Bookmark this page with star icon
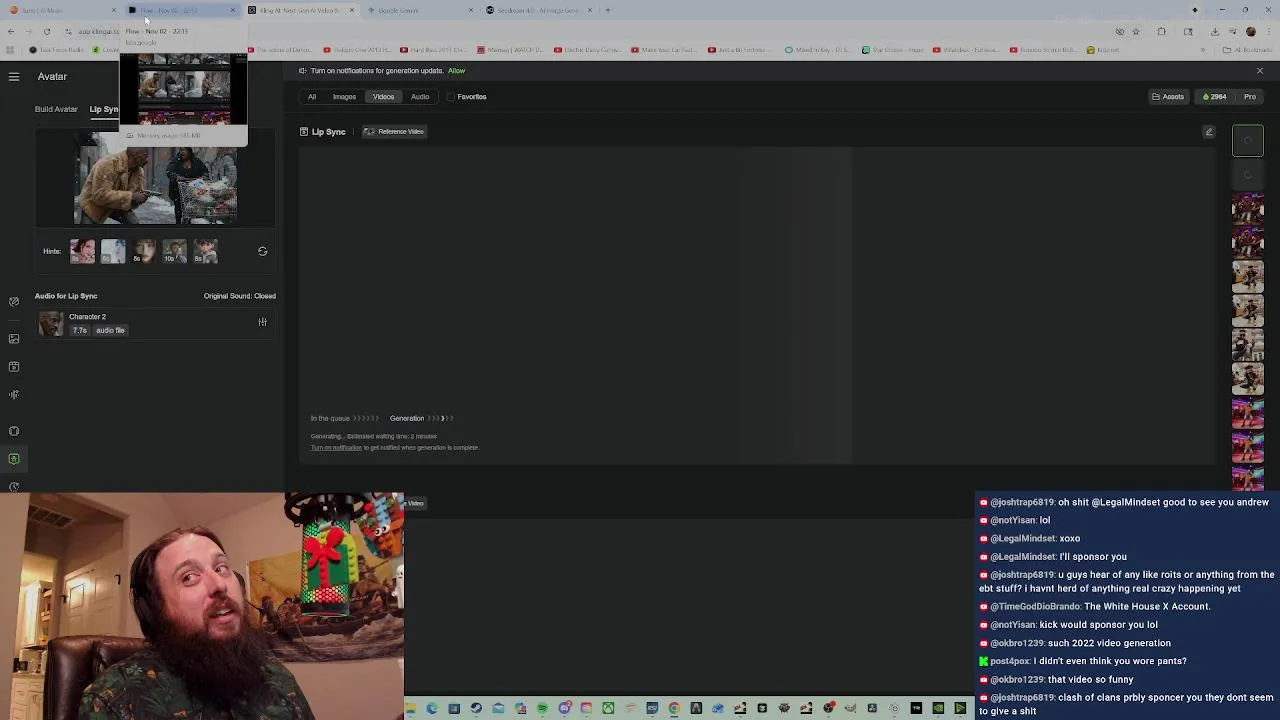1280x720 pixels. pos(1135,32)
